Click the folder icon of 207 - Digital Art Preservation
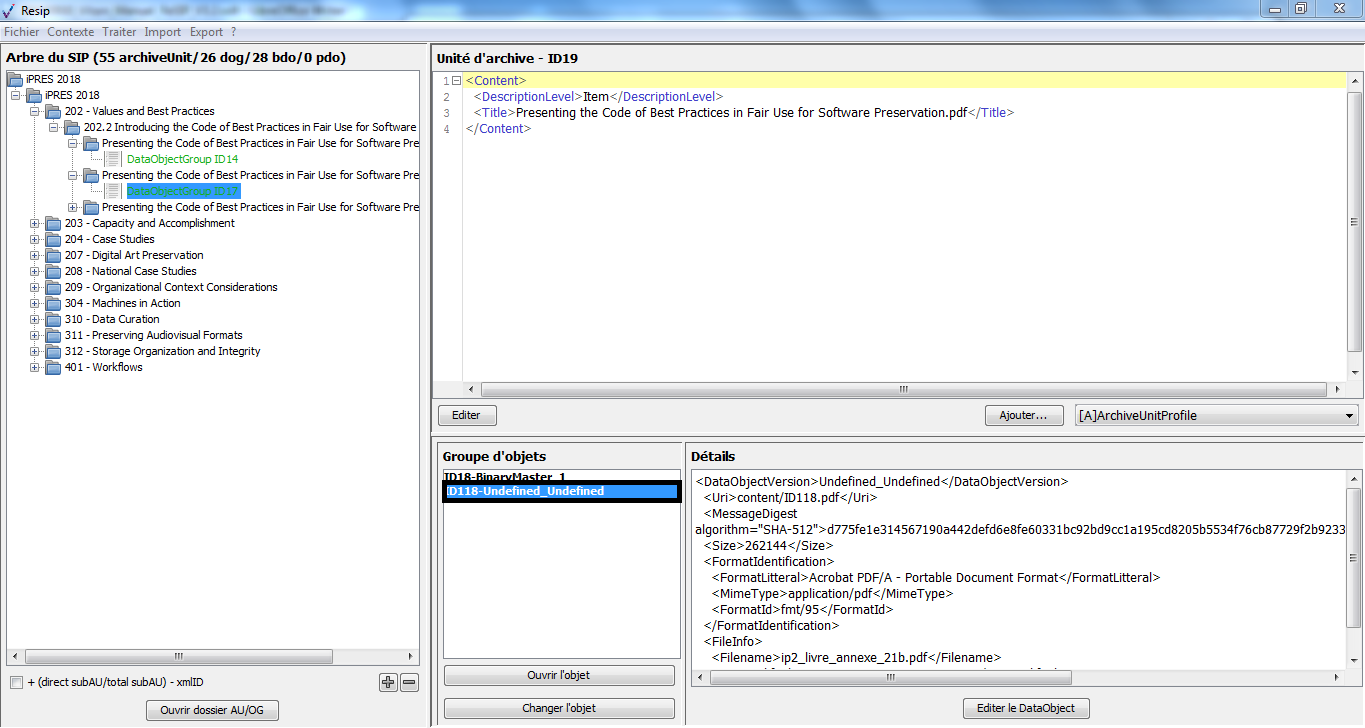The width and height of the screenshot is (1365, 728). [x=53, y=255]
